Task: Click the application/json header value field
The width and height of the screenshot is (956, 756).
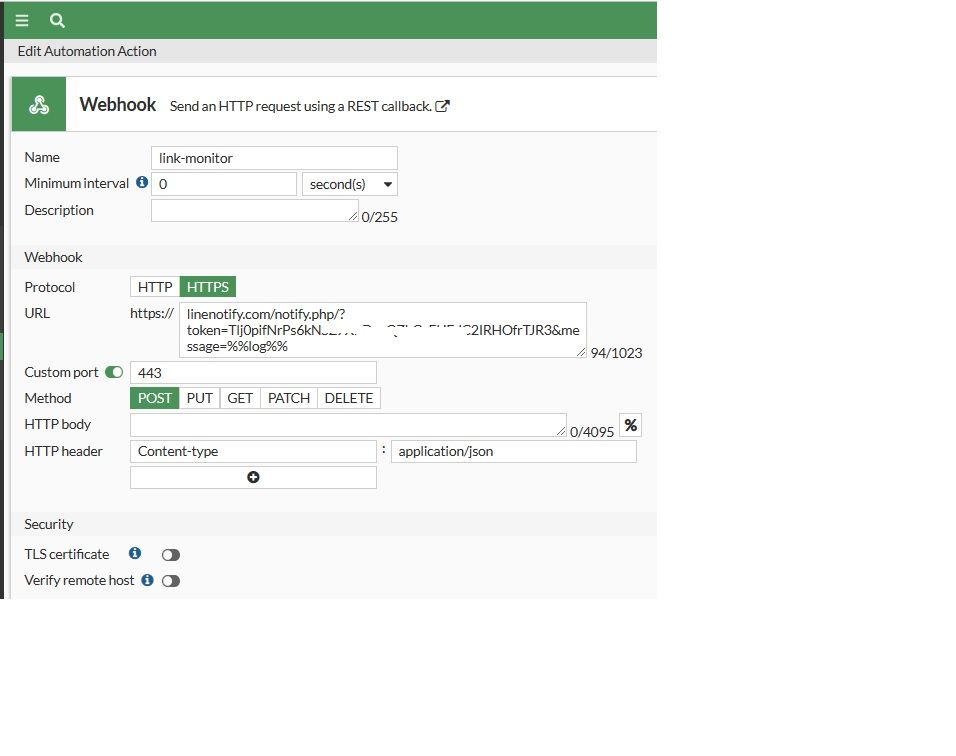Action: tap(514, 451)
